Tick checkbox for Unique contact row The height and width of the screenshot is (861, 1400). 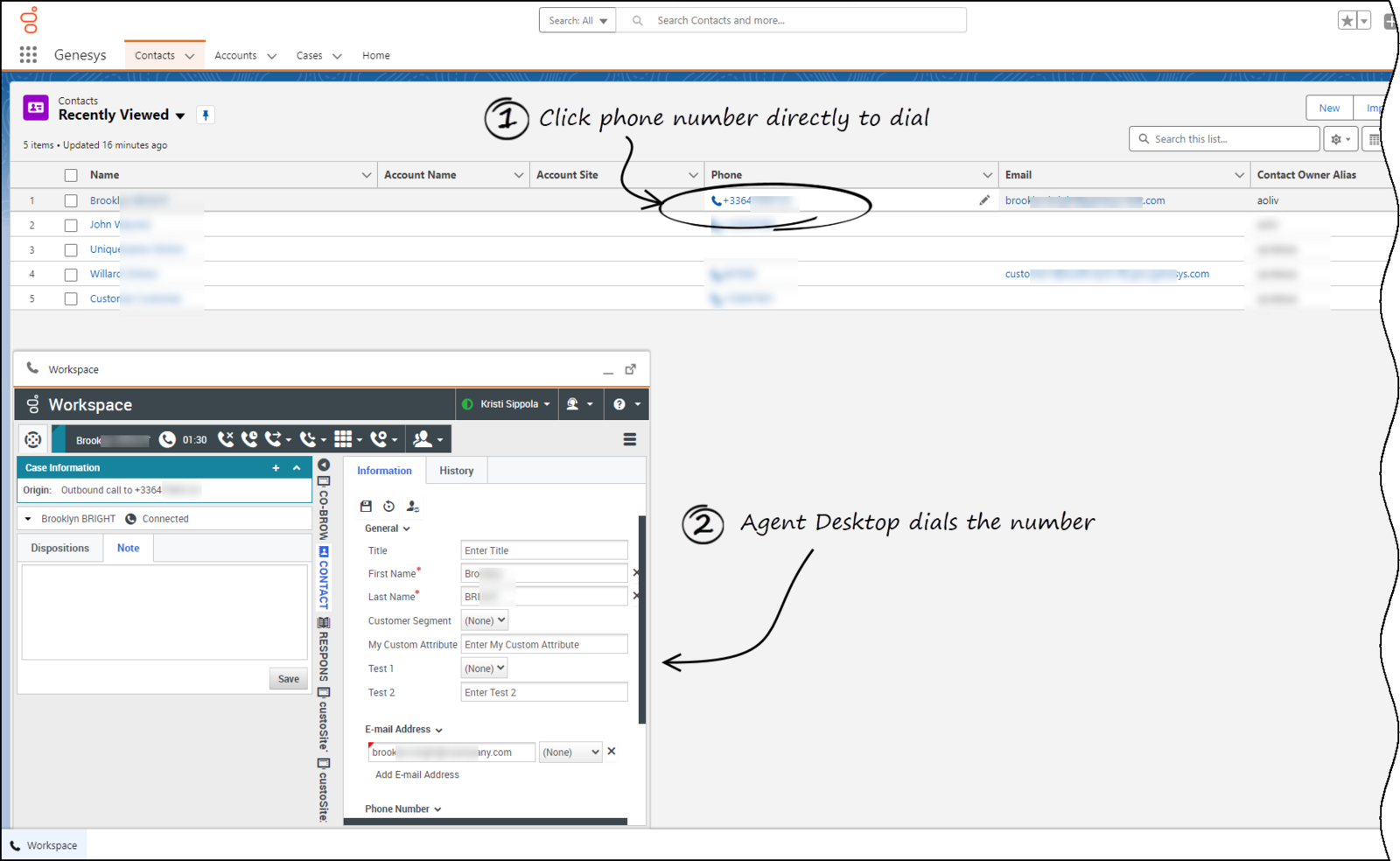tap(71, 249)
